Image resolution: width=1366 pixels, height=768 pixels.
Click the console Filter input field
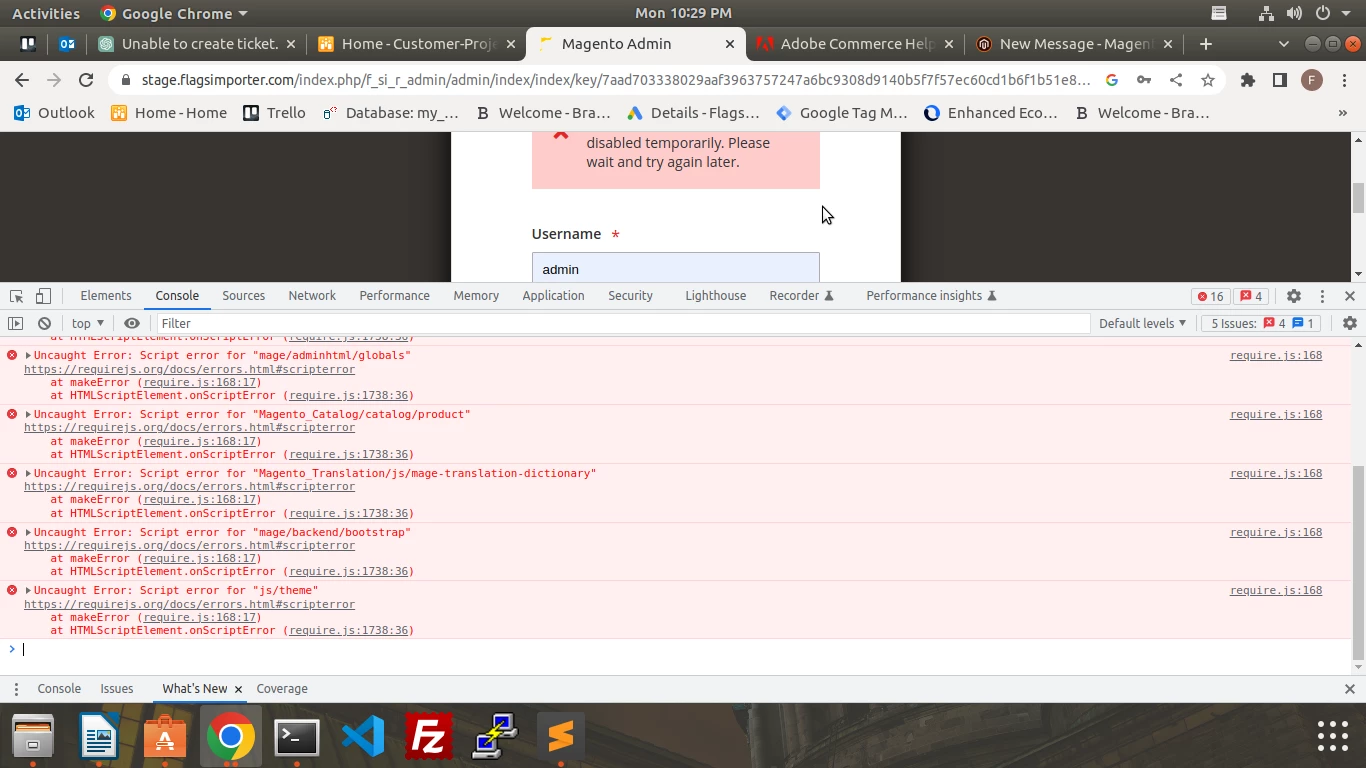[622, 323]
